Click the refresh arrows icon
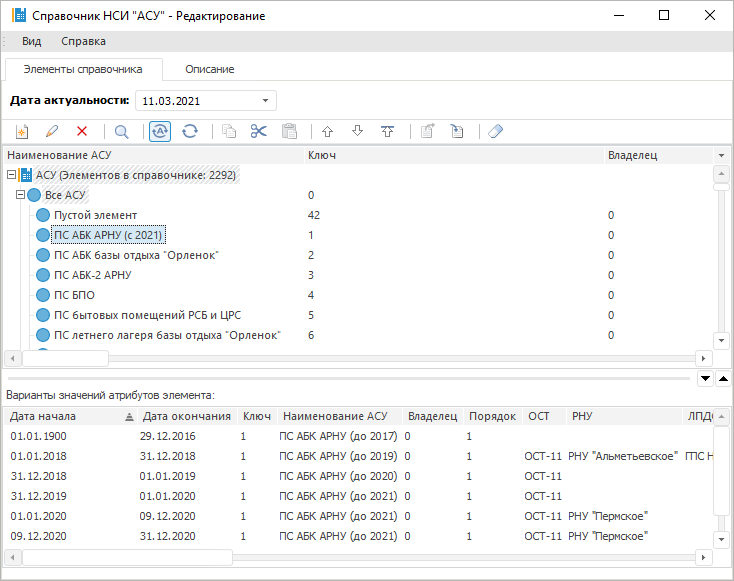The image size is (734, 581). (x=190, y=131)
